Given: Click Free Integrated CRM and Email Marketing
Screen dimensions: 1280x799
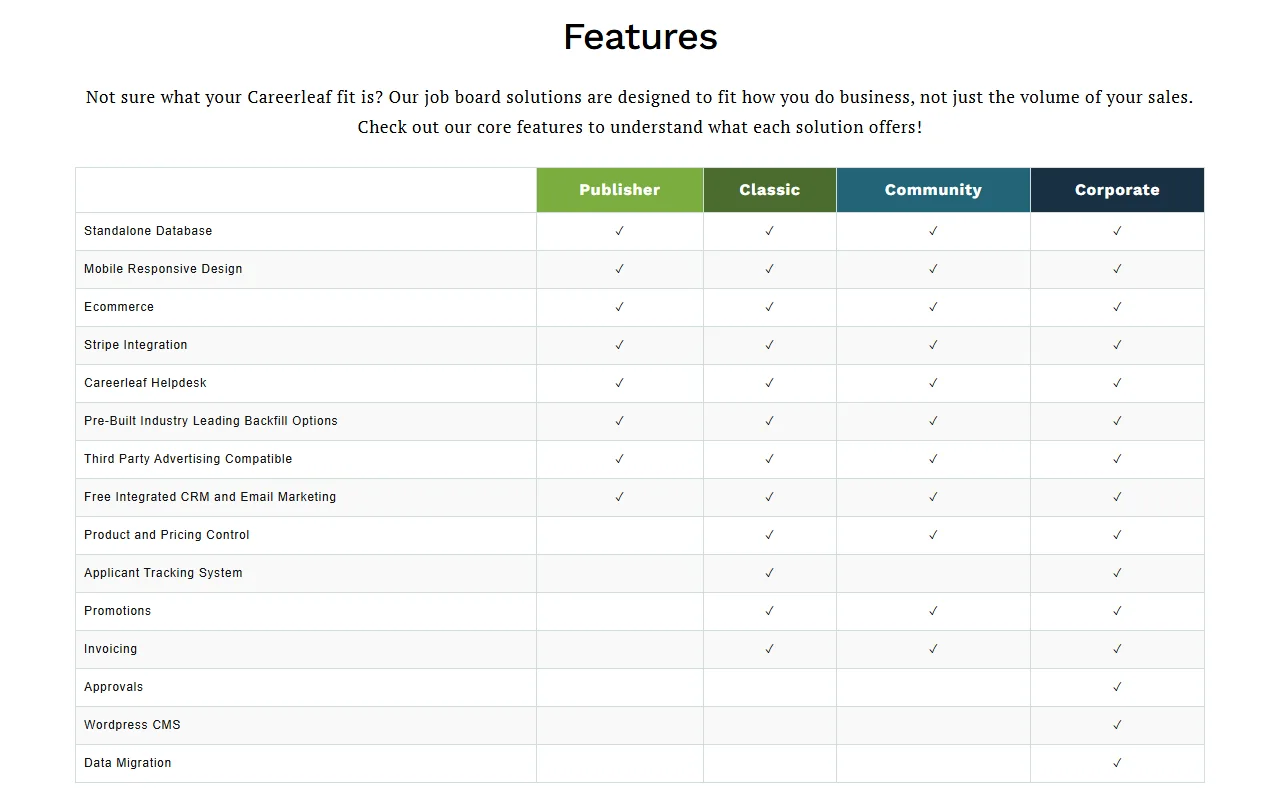Looking at the screenshot, I should pyautogui.click(x=210, y=497).
